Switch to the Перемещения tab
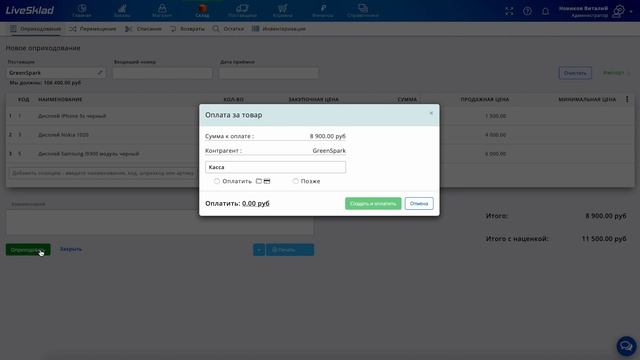The image size is (640, 360). 93,29
